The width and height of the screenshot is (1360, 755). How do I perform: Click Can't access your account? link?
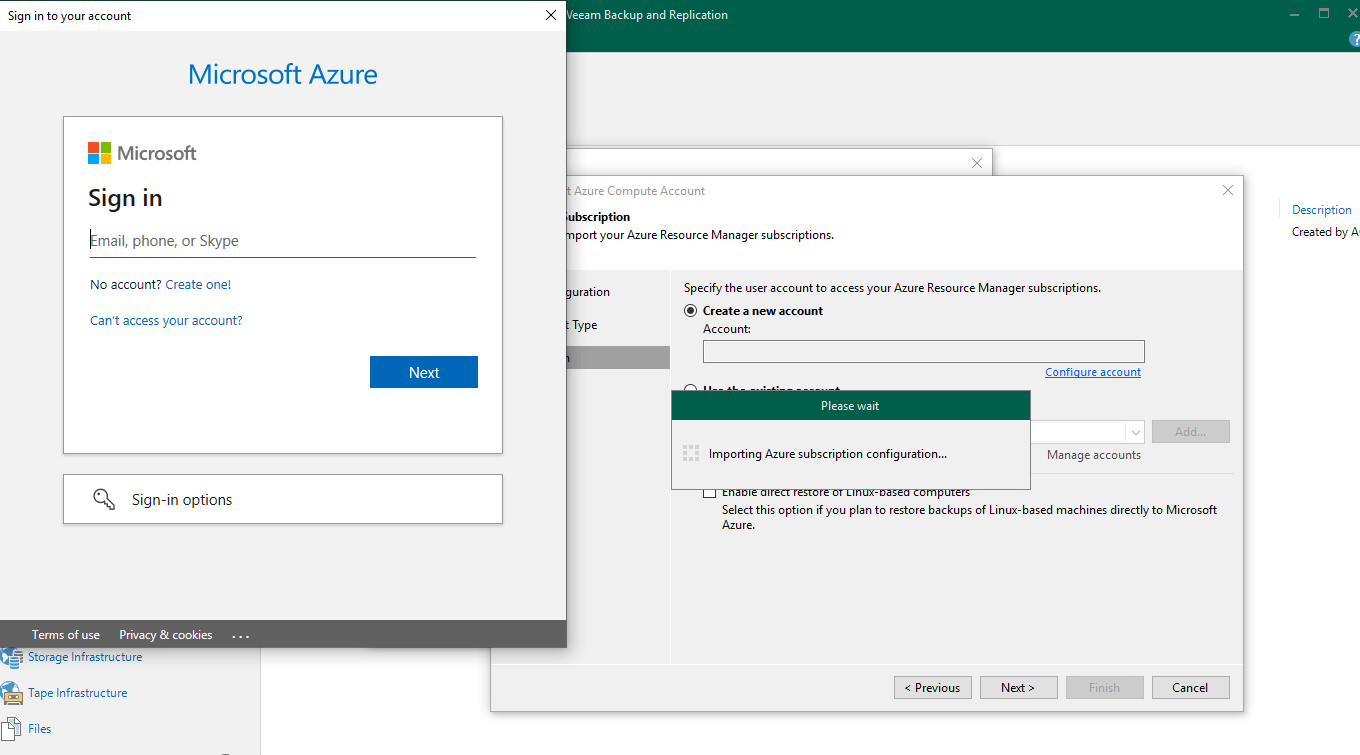(166, 321)
